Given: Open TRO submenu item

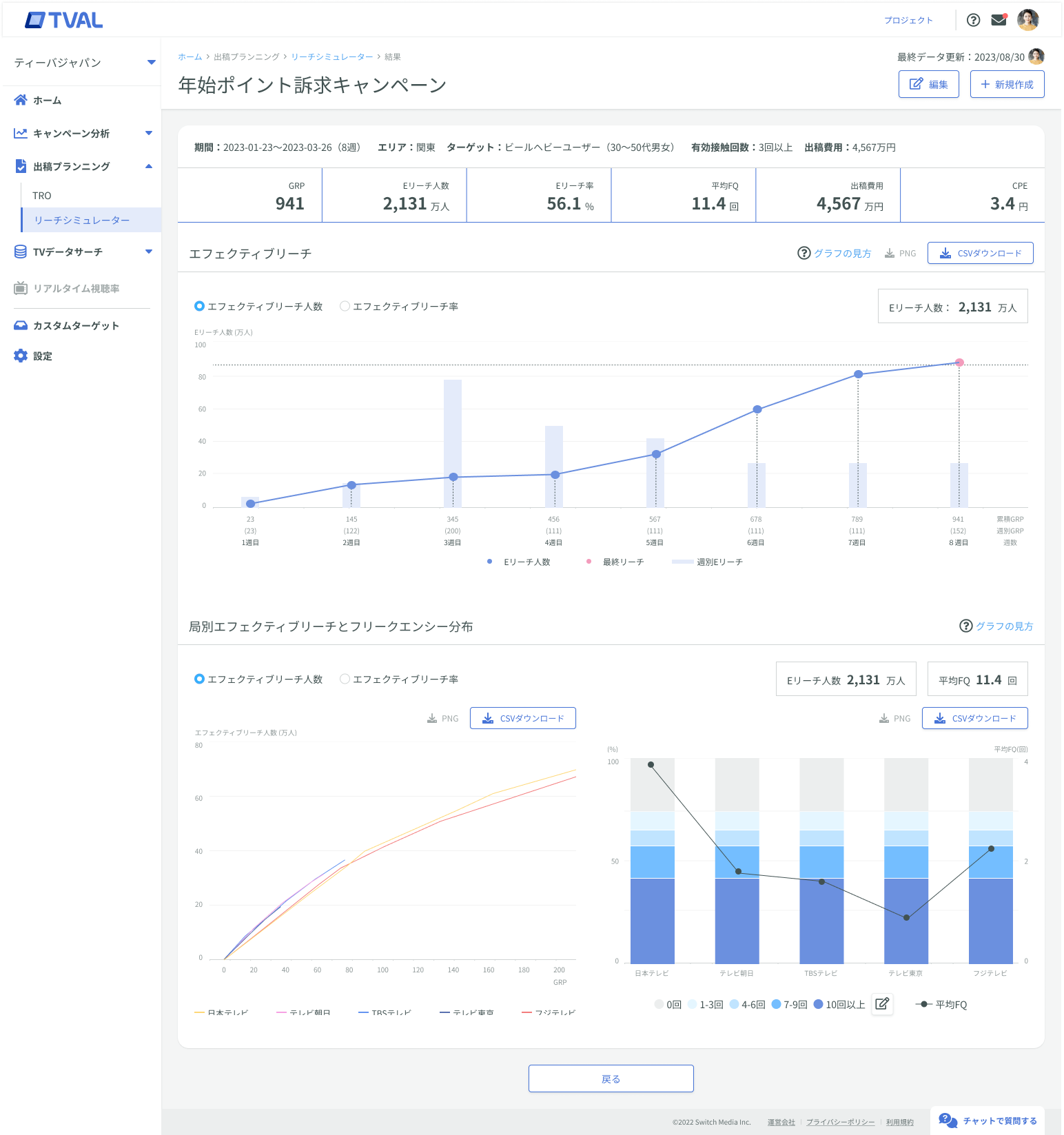Looking at the screenshot, I should 42,196.
